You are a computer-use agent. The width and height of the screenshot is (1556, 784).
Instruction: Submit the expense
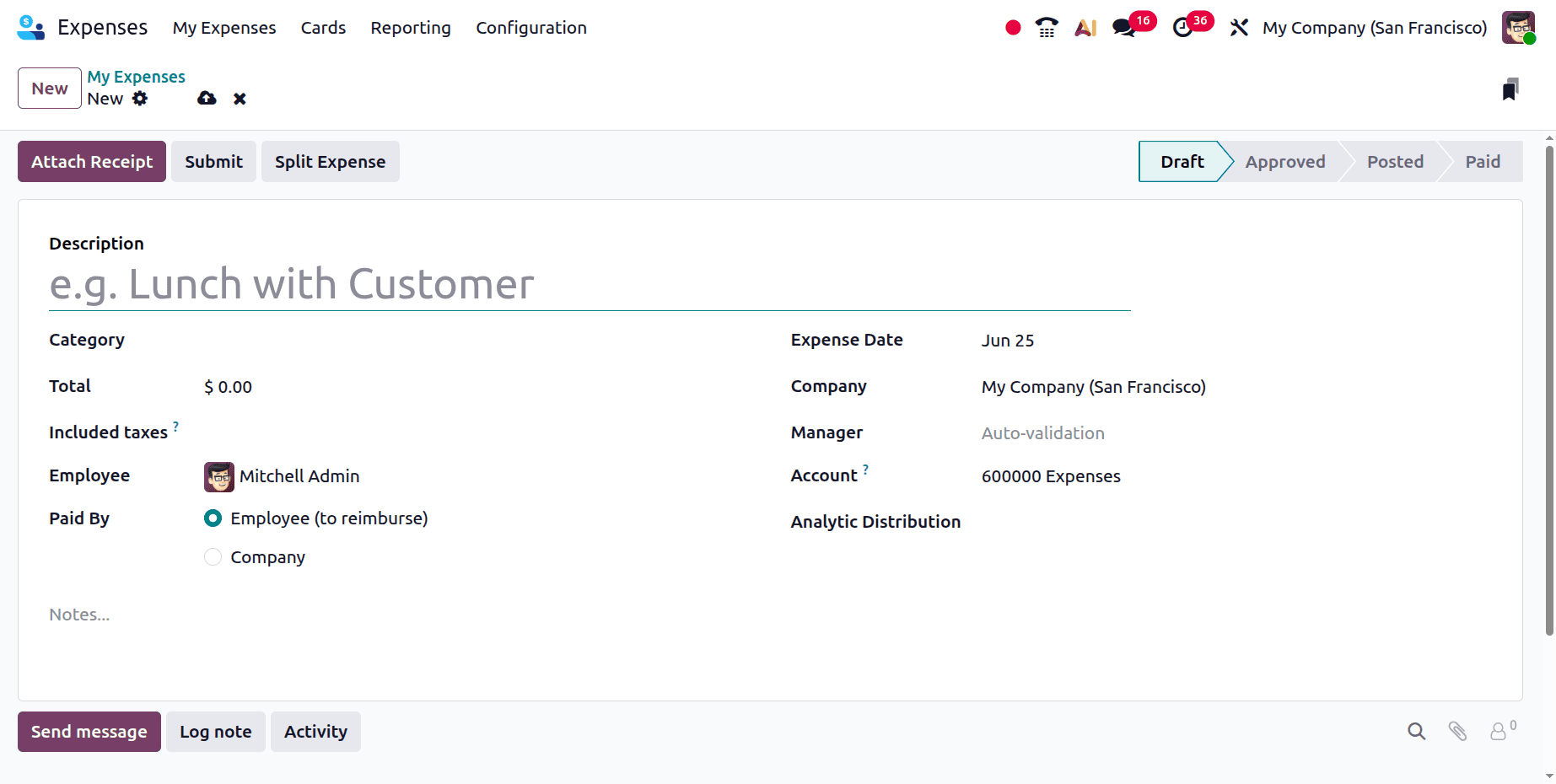point(213,162)
